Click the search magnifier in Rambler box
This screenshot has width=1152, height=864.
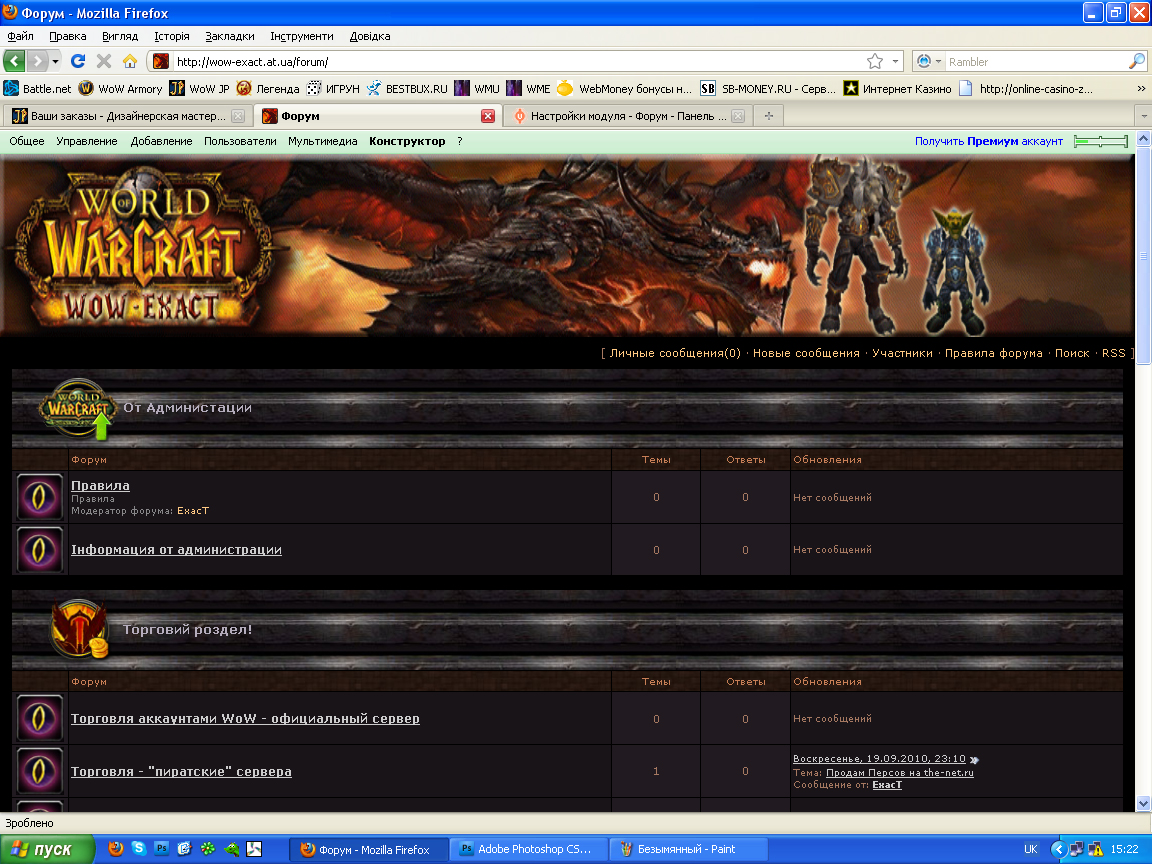pyautogui.click(x=1136, y=61)
